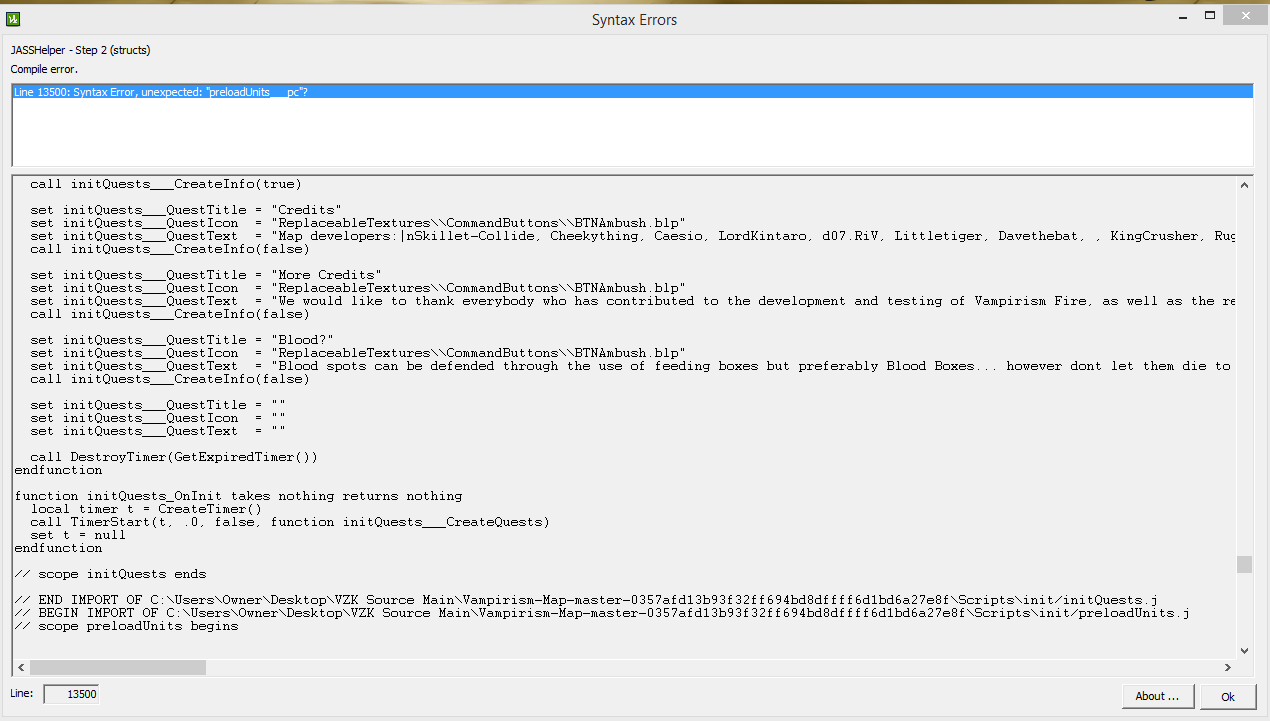Click the 'Compile error.' label
This screenshot has height=721, width=1270.
44,70
